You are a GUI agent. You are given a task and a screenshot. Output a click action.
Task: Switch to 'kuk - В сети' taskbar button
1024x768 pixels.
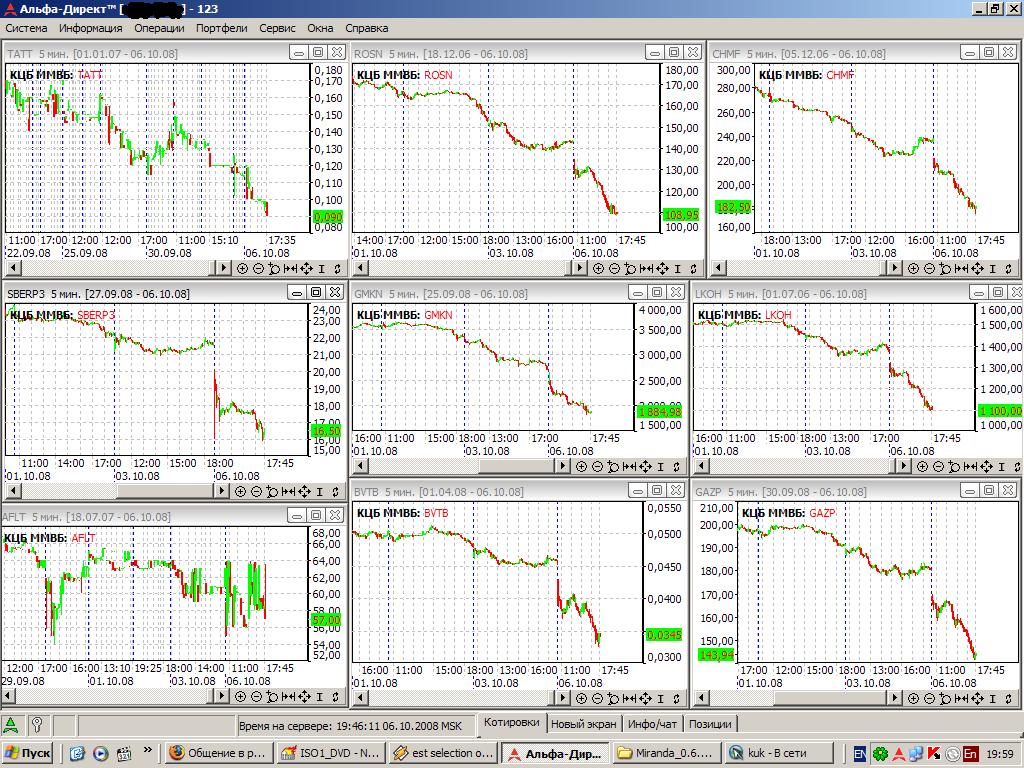(x=779, y=753)
